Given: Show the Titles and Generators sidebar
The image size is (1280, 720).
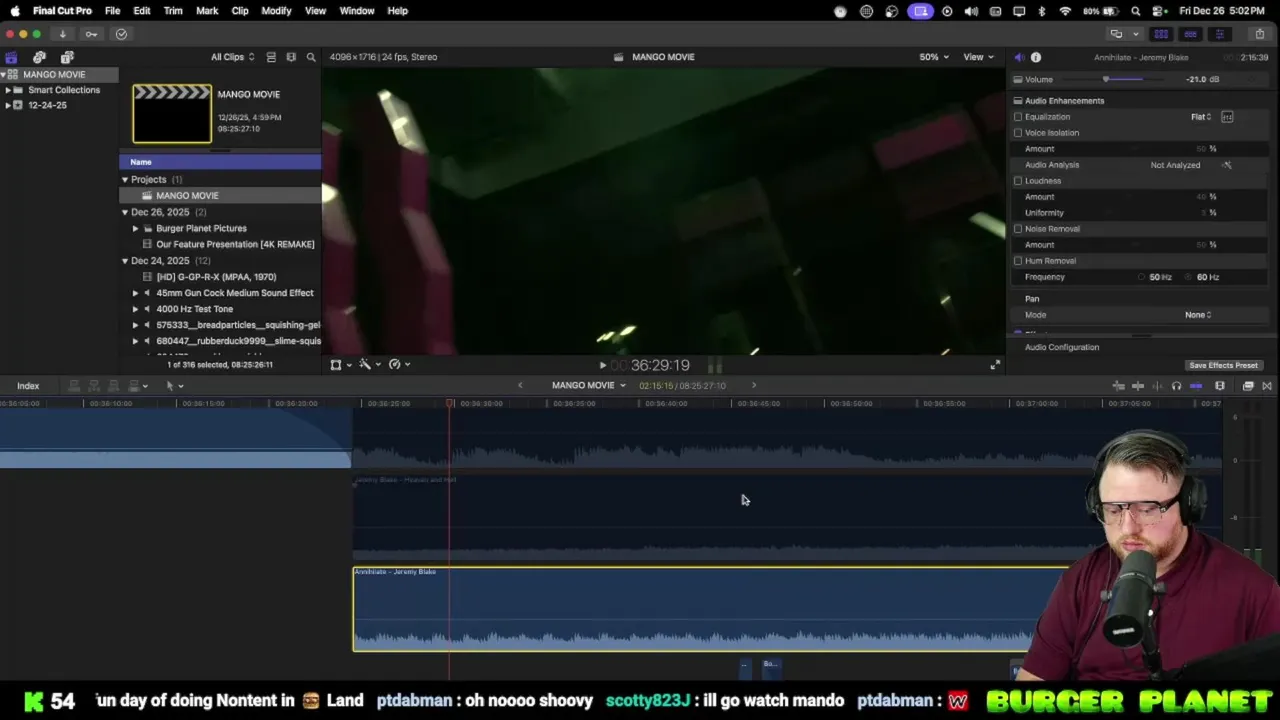Looking at the screenshot, I should click(x=67, y=57).
